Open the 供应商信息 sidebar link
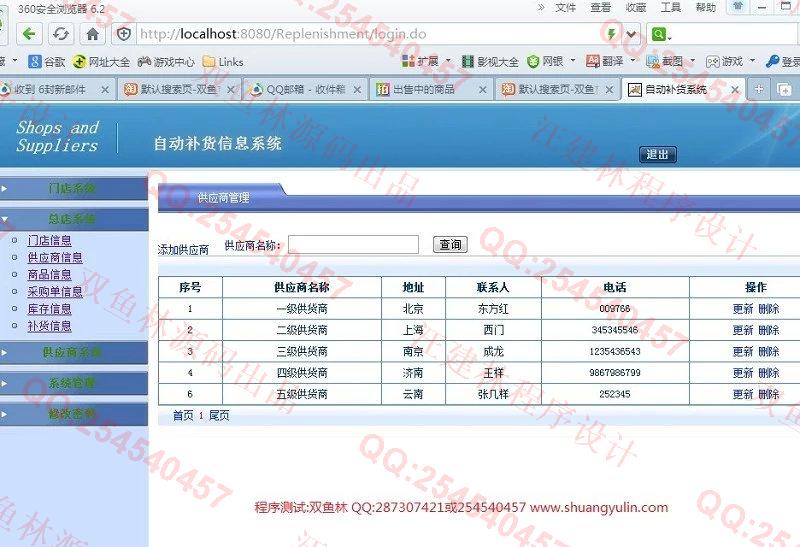The height and width of the screenshot is (547, 800). click(55, 258)
